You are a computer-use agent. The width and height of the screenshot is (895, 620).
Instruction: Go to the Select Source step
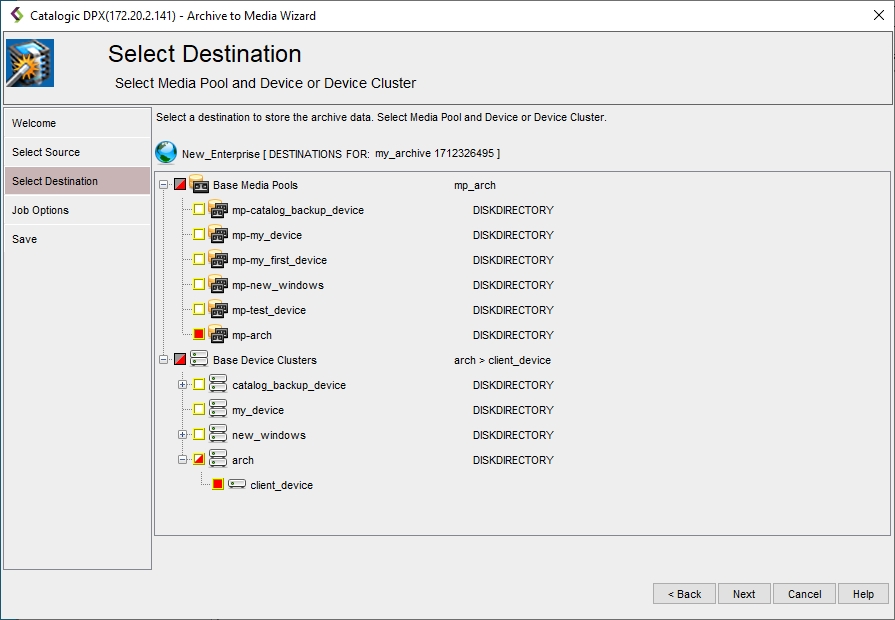click(x=46, y=152)
